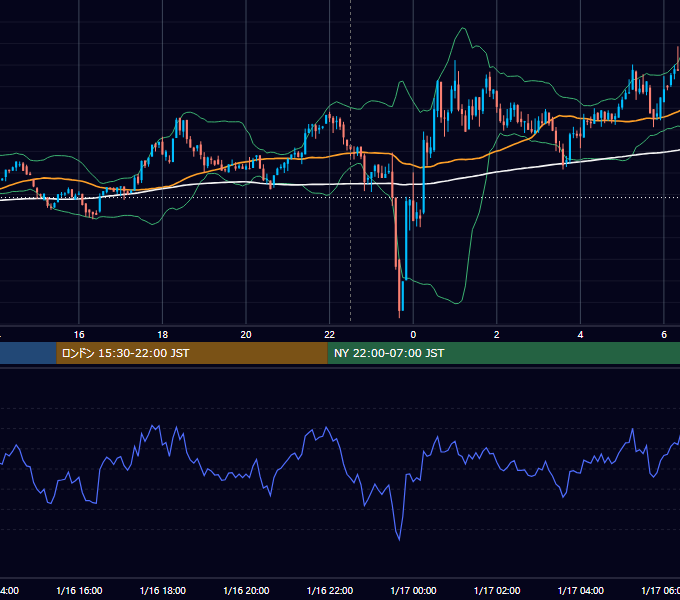680x600 pixels.
Task: Click the 4 hour label on price chart axis
Action: [580, 335]
